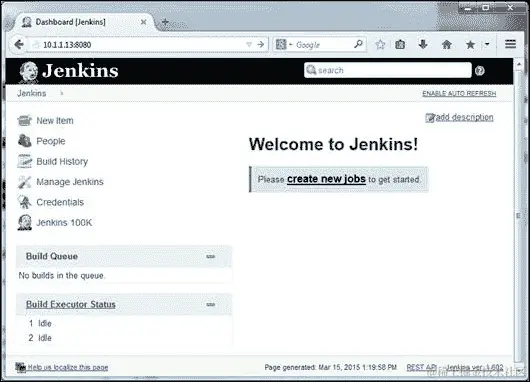Click the page vertical scrollbar up arrow
Viewport: 530px width, 382px height.
[x=519, y=64]
